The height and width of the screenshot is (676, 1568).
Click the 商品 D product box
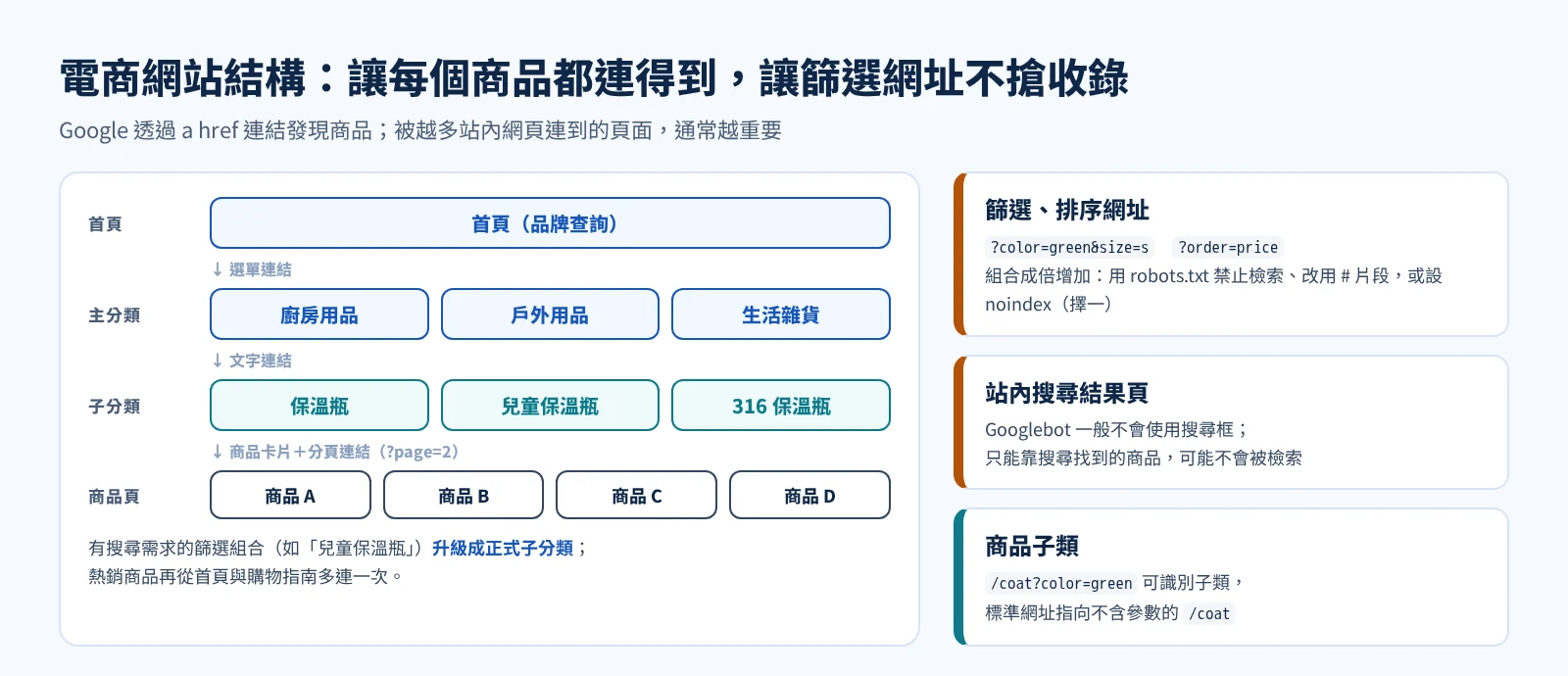pos(809,496)
